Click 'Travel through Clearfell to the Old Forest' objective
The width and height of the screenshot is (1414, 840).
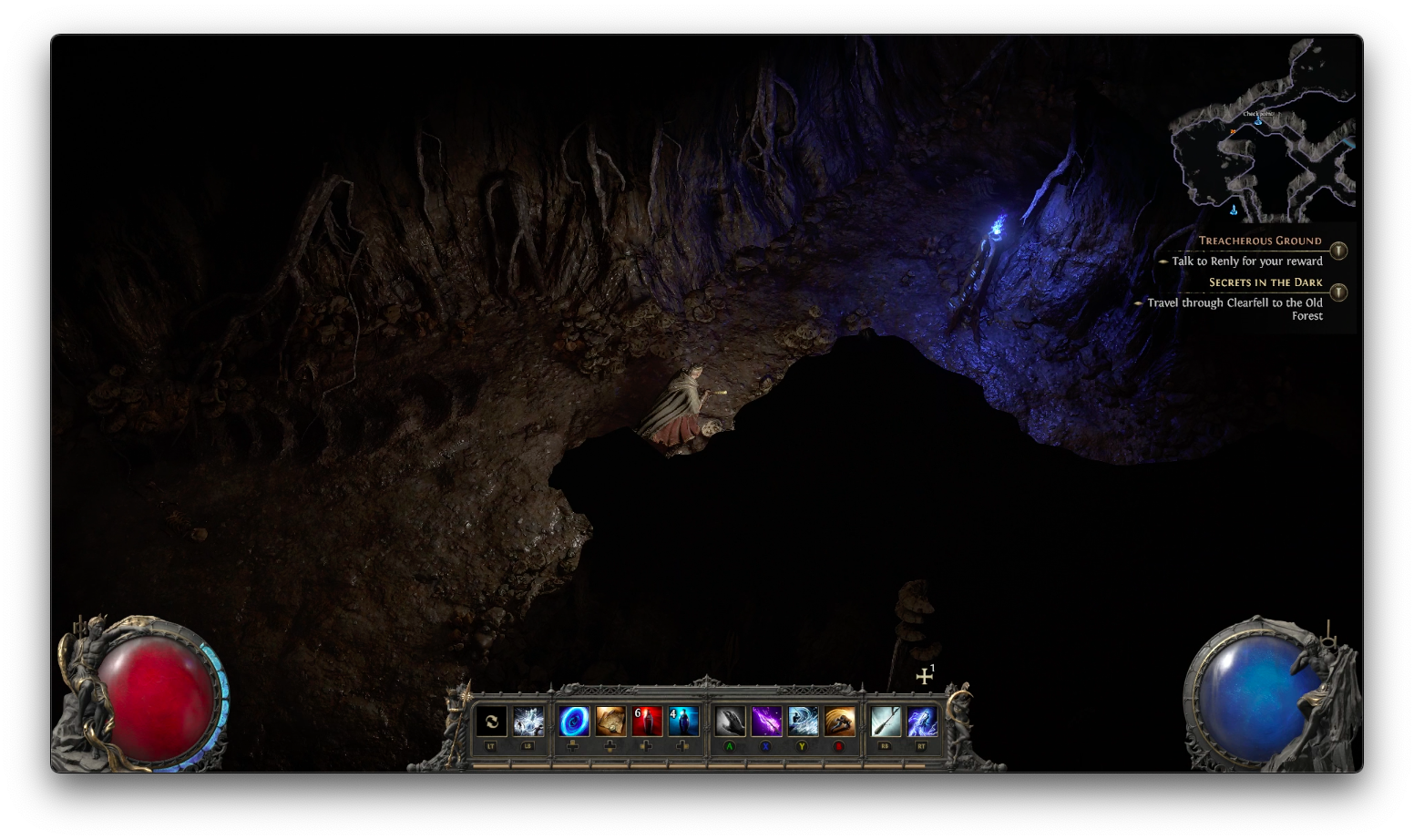tap(1235, 309)
